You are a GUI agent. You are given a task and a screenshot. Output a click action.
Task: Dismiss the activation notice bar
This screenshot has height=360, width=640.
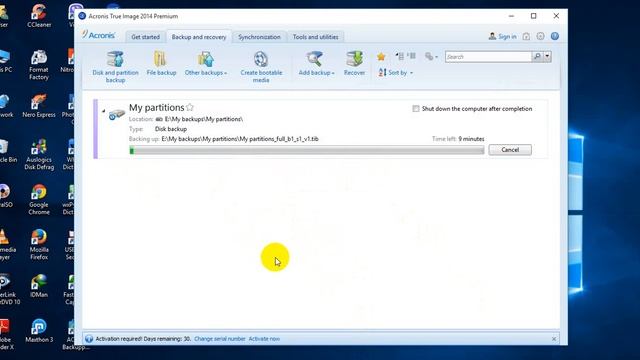[x=554, y=339]
